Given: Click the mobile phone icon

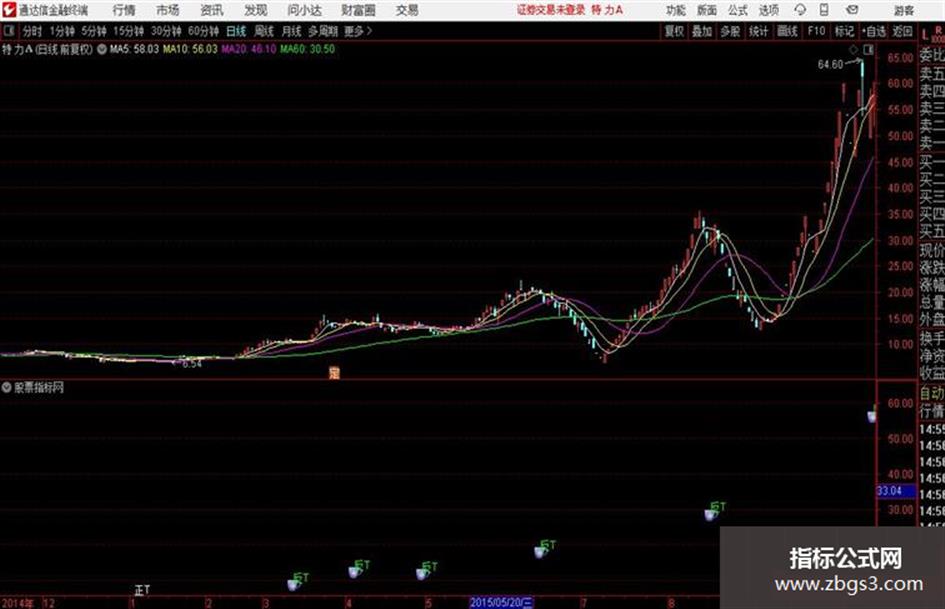Looking at the screenshot, I should coord(824,10).
